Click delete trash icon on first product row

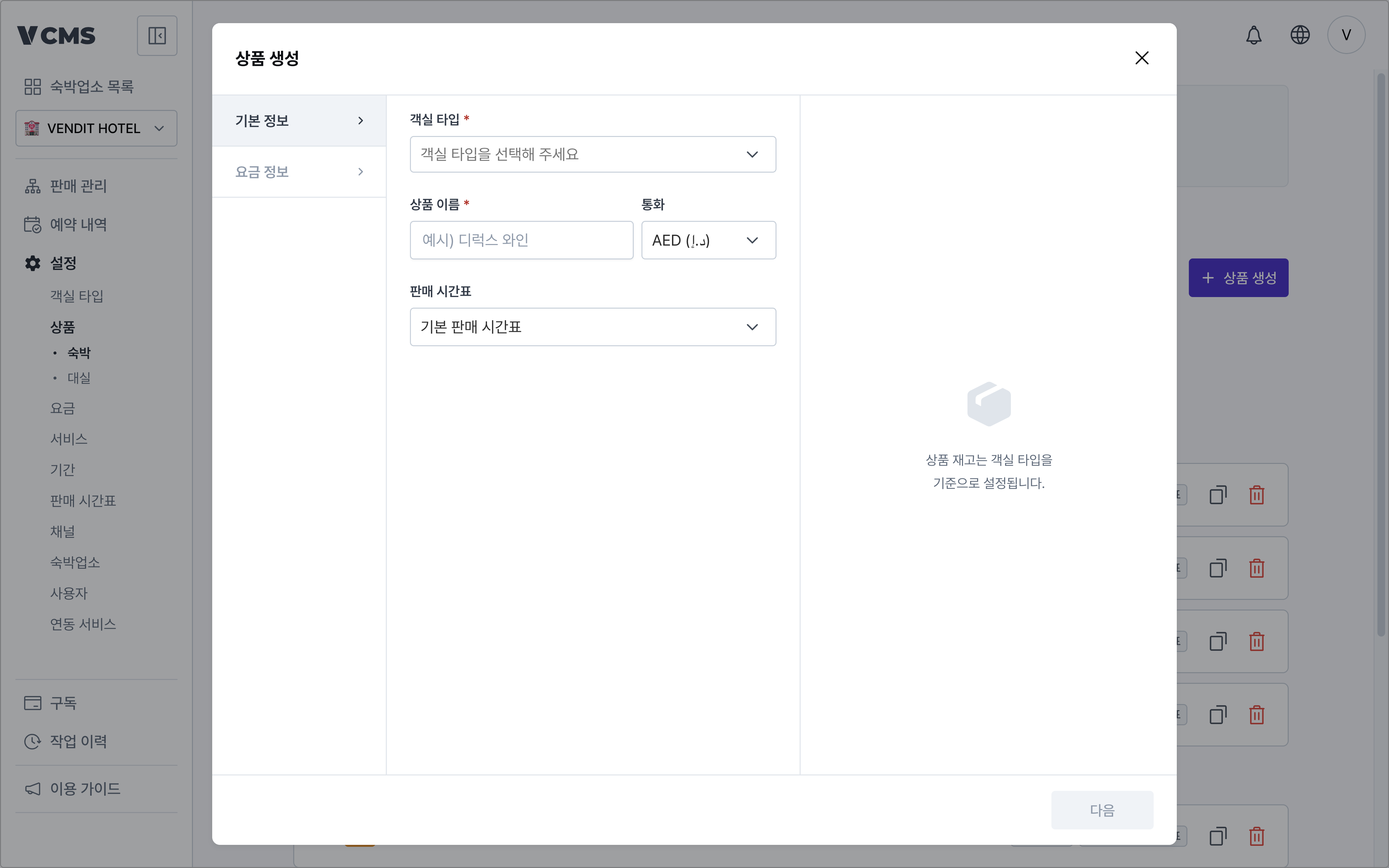[x=1257, y=495]
